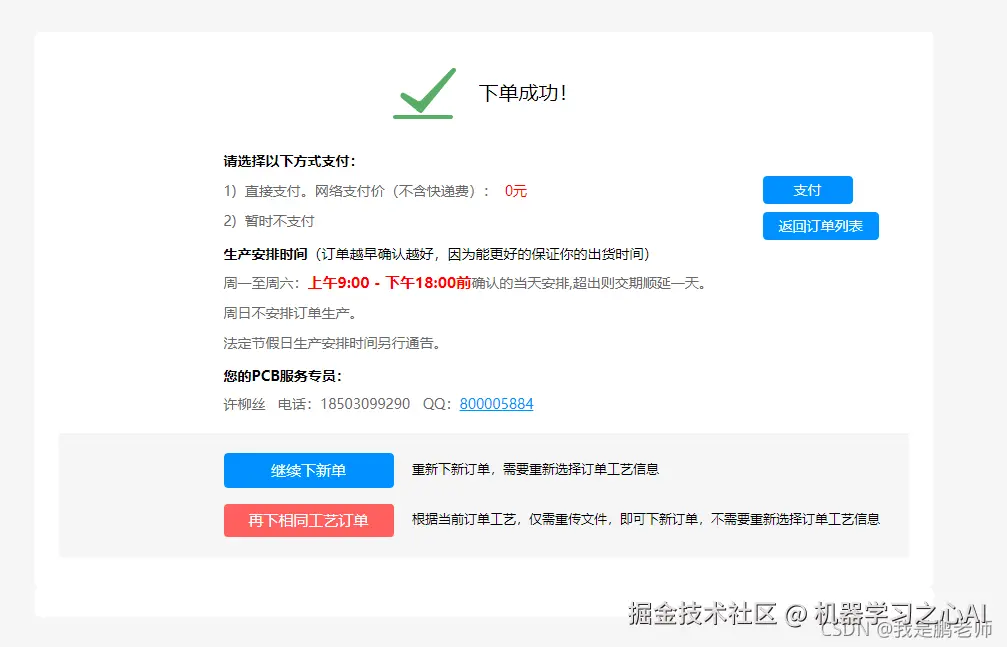Click the 再下相同工艺订单 red button
Screen dimensions: 1007x647
[x=308, y=520]
